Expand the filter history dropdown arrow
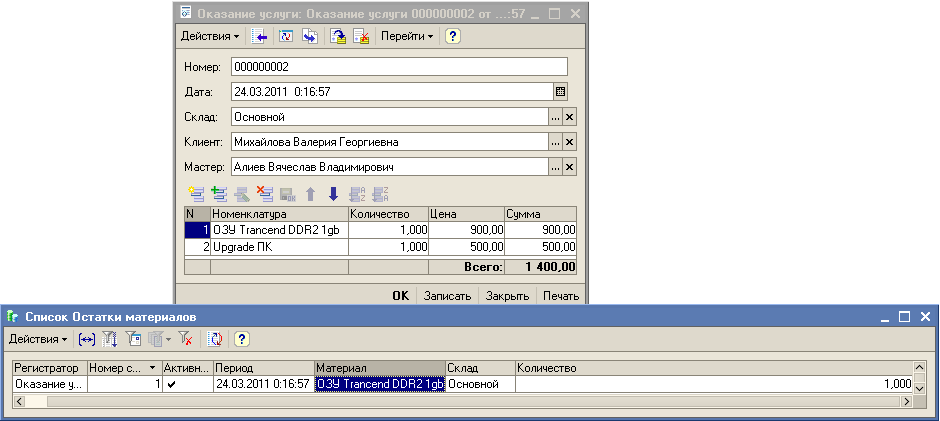940x421 pixels. (168, 340)
